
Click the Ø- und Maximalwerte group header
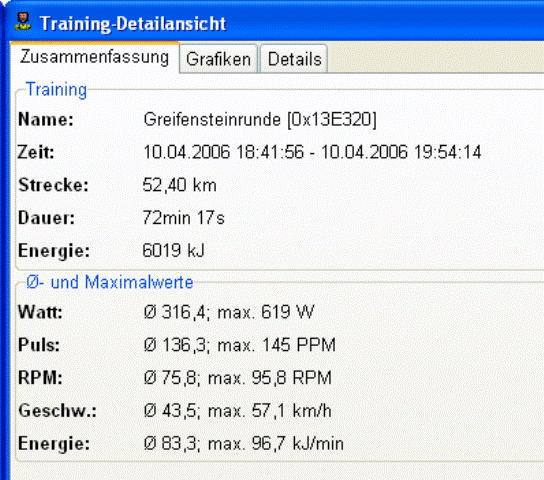[110, 282]
